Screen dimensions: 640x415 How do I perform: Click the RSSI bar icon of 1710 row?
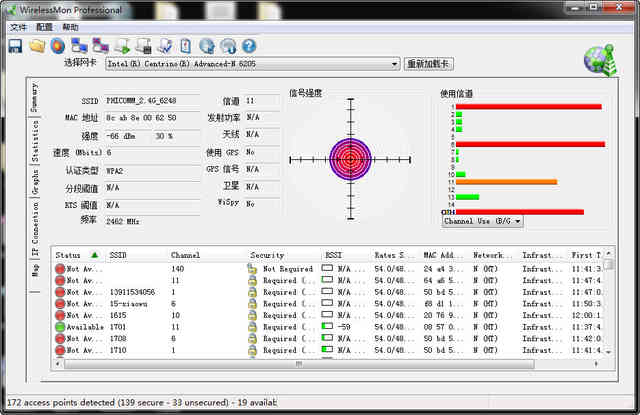pyautogui.click(x=327, y=349)
